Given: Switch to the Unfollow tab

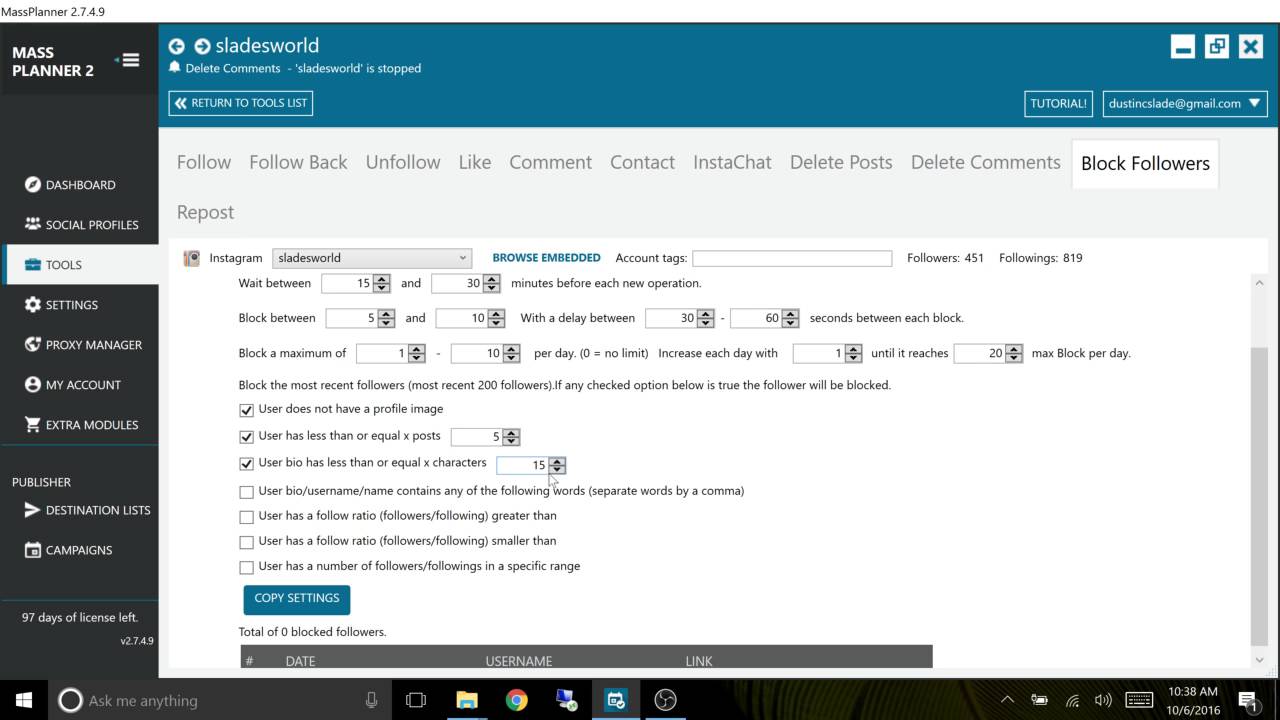Looking at the screenshot, I should pos(403,162).
